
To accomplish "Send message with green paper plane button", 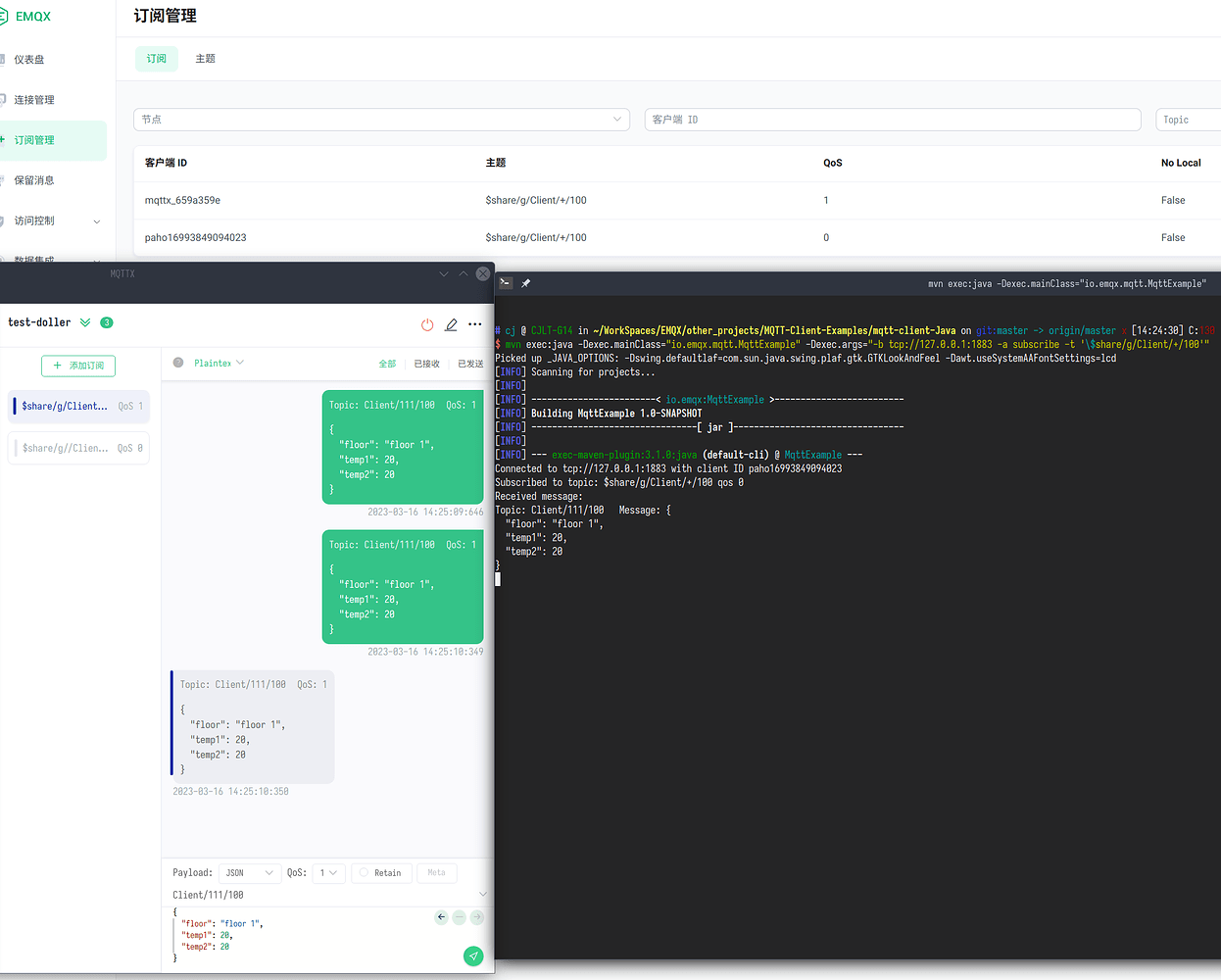I will (473, 955).
